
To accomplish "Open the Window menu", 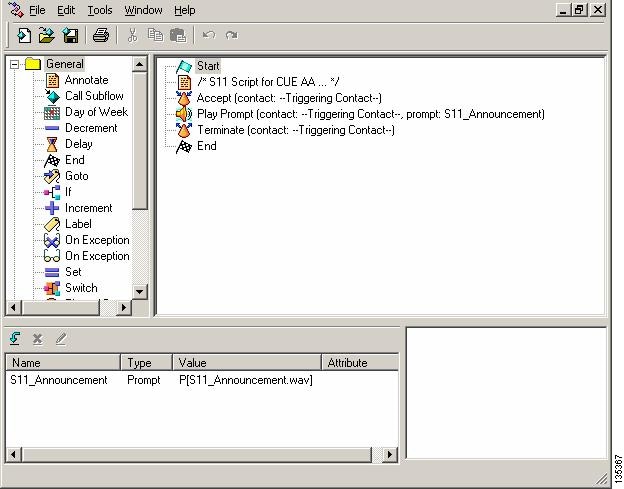I will [x=143, y=10].
